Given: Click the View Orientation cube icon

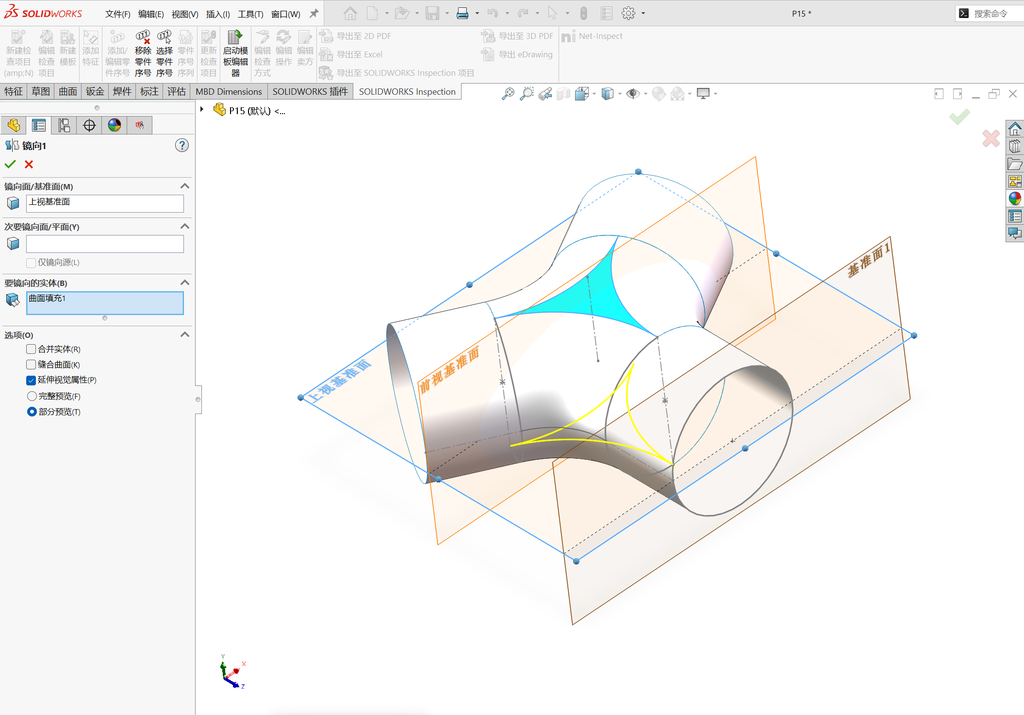Looking at the screenshot, I should (581, 94).
